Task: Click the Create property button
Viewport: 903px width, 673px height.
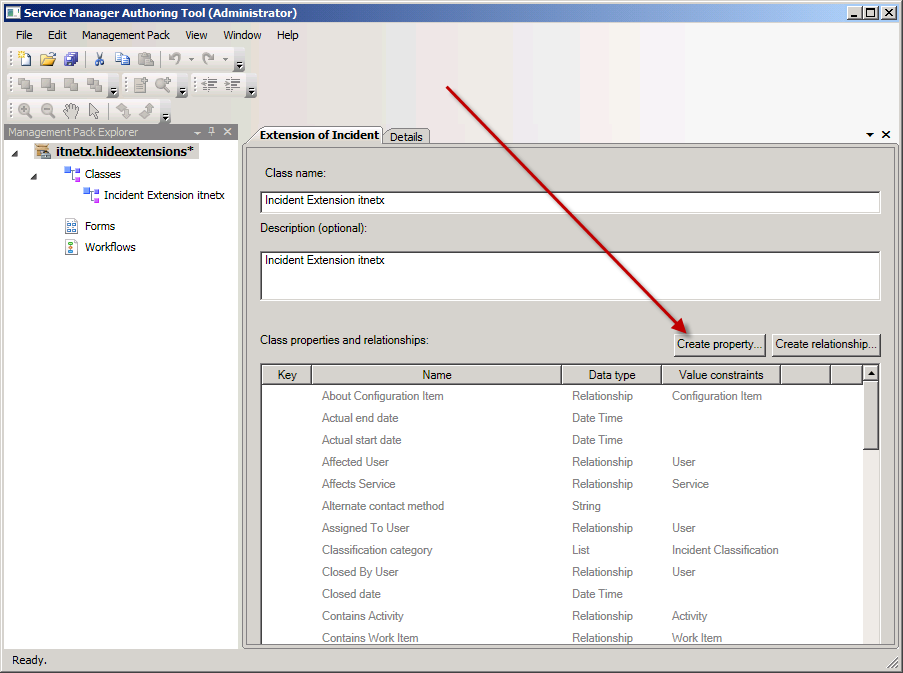Action: (x=720, y=344)
